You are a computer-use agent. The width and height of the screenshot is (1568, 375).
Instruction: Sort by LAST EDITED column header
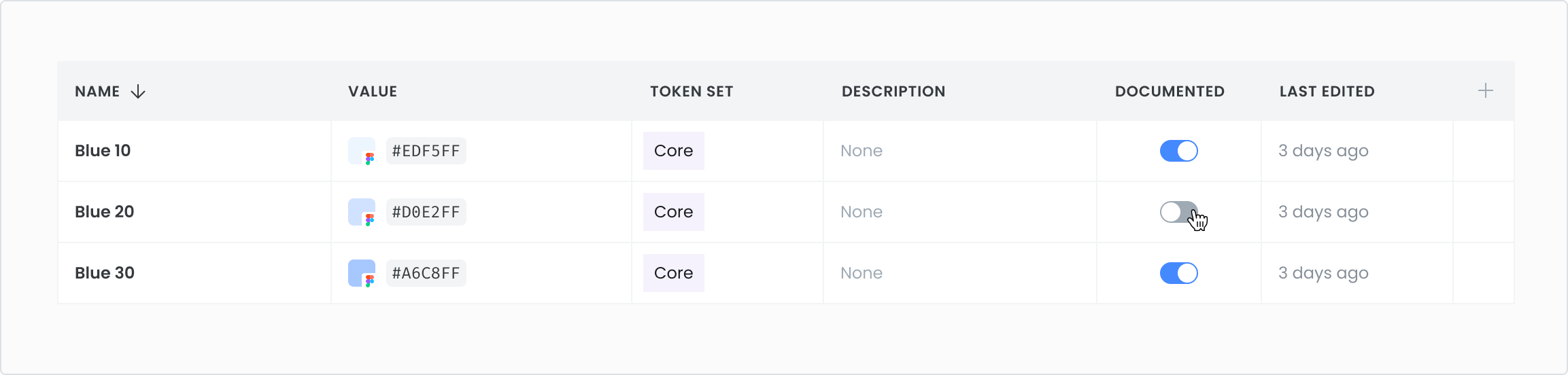tap(1327, 92)
